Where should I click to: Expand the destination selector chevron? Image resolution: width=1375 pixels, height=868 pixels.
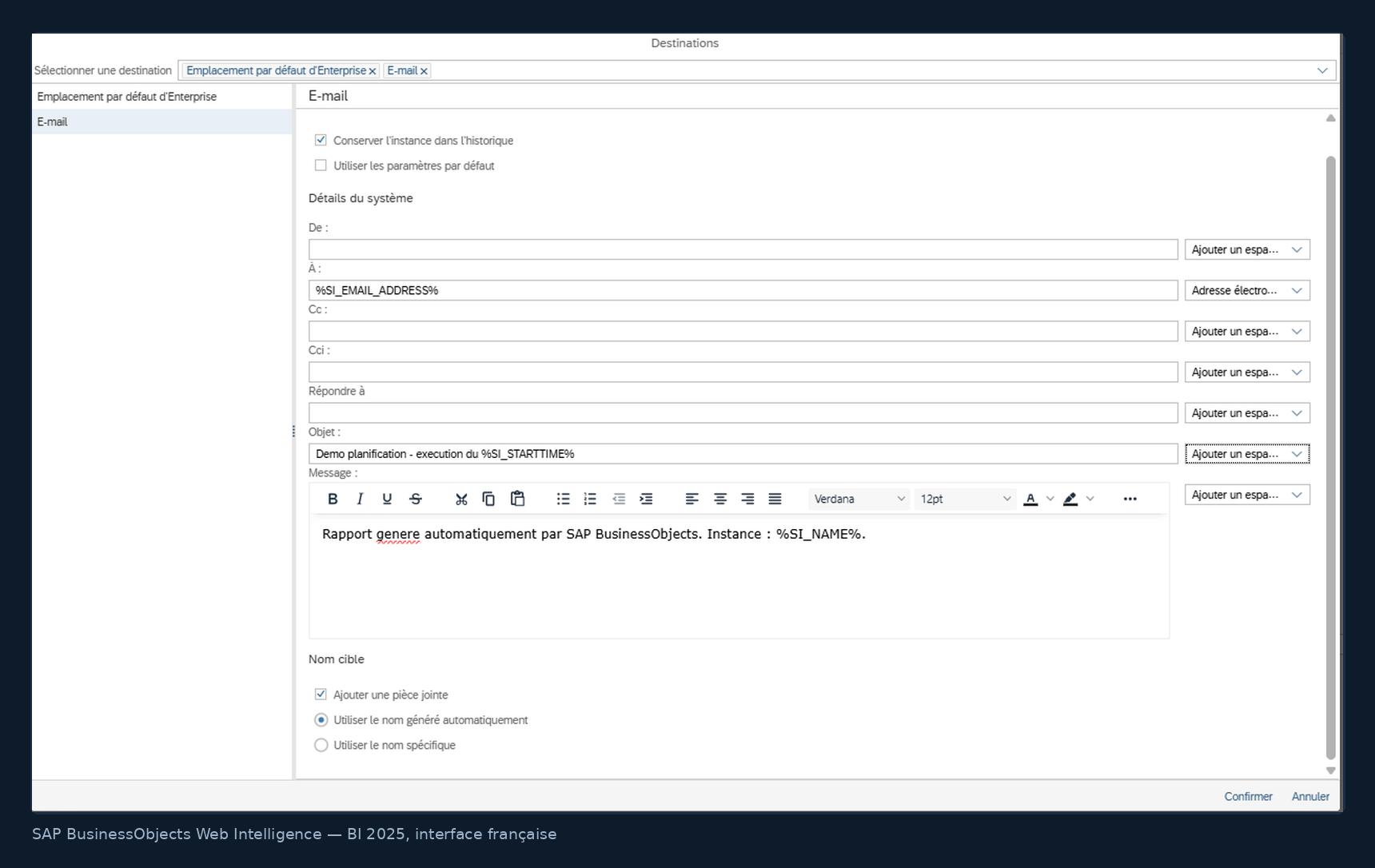pyautogui.click(x=1322, y=70)
